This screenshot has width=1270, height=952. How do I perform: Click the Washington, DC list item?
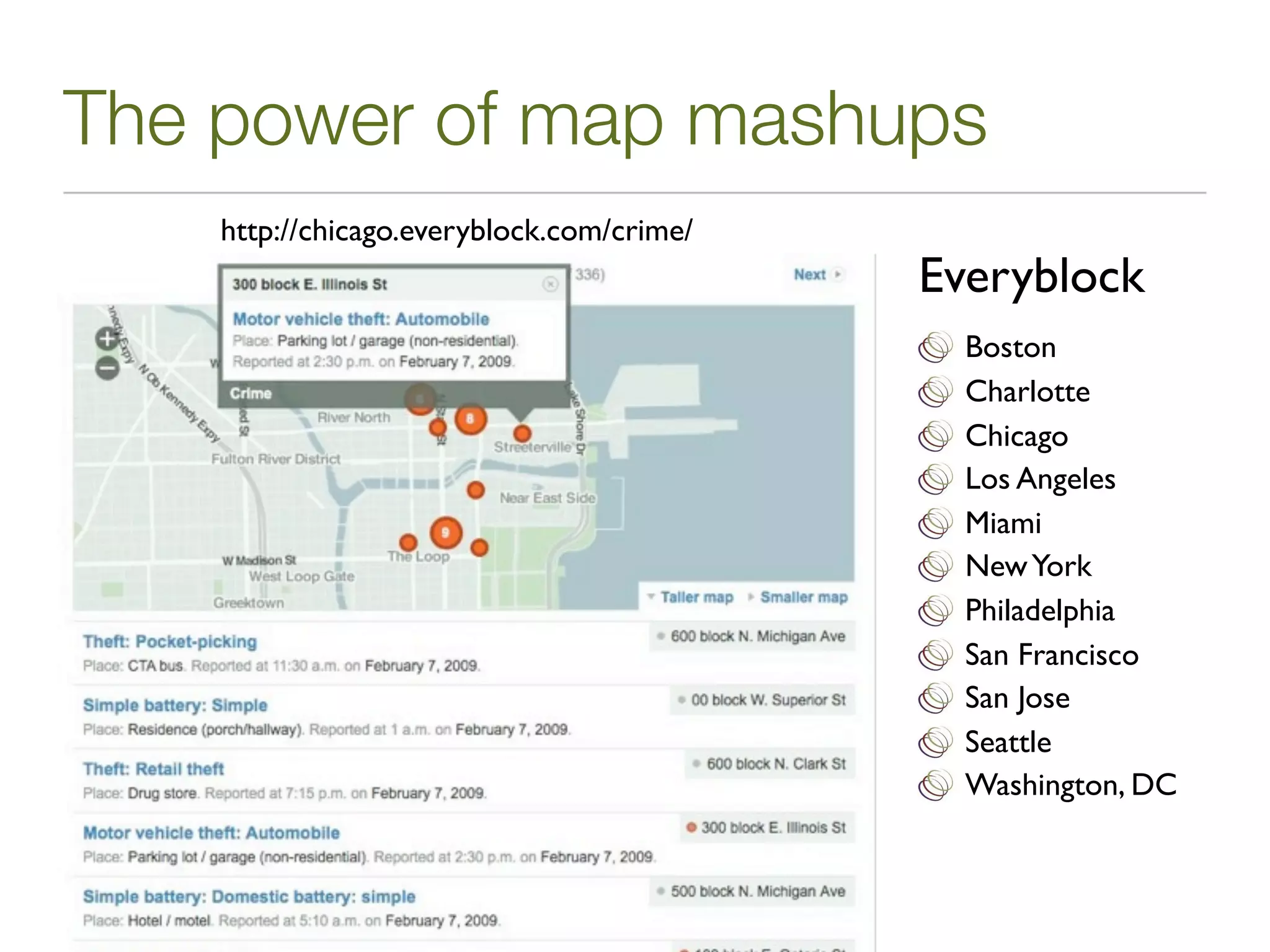coord(1070,785)
